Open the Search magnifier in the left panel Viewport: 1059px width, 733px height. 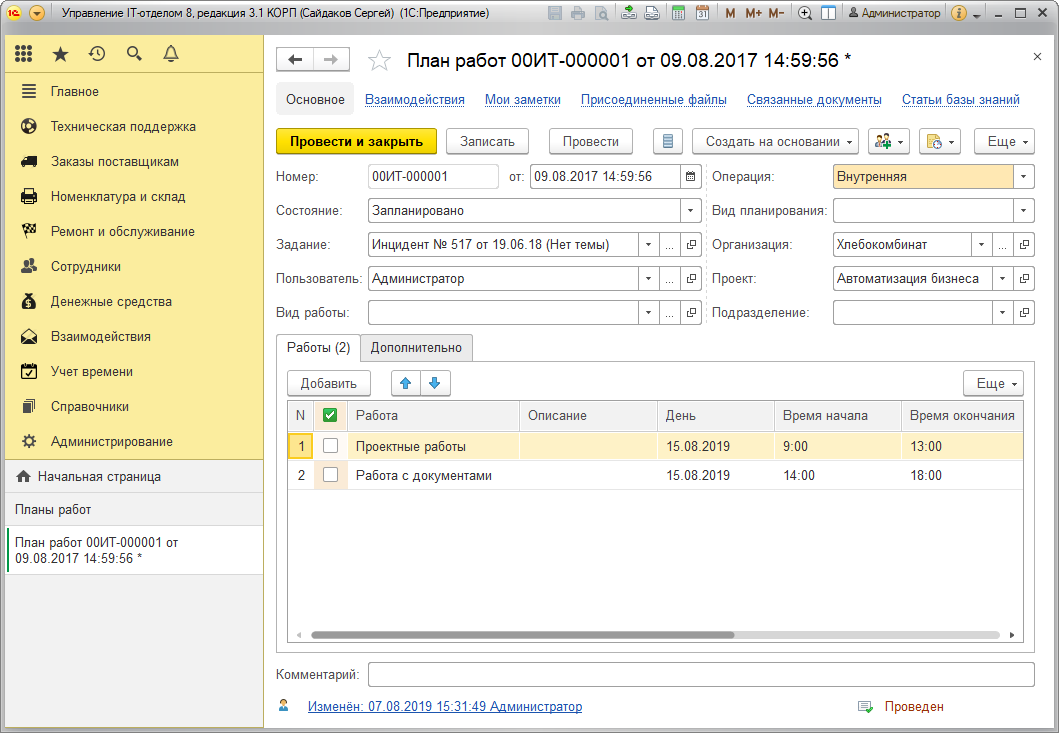(x=134, y=54)
